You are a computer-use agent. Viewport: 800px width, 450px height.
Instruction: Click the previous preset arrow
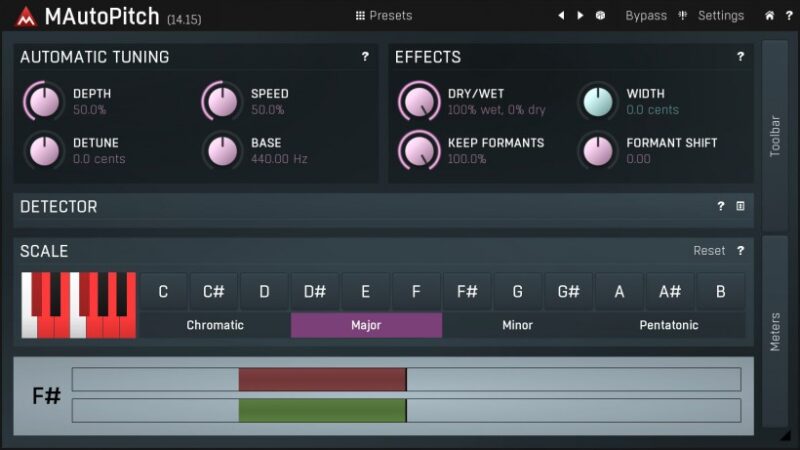pyautogui.click(x=561, y=15)
